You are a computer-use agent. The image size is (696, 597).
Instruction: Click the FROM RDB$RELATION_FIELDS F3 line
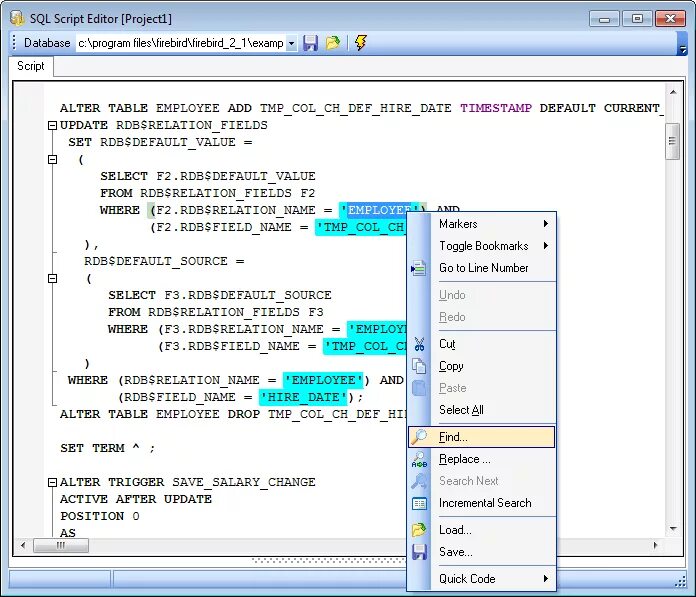(x=216, y=312)
